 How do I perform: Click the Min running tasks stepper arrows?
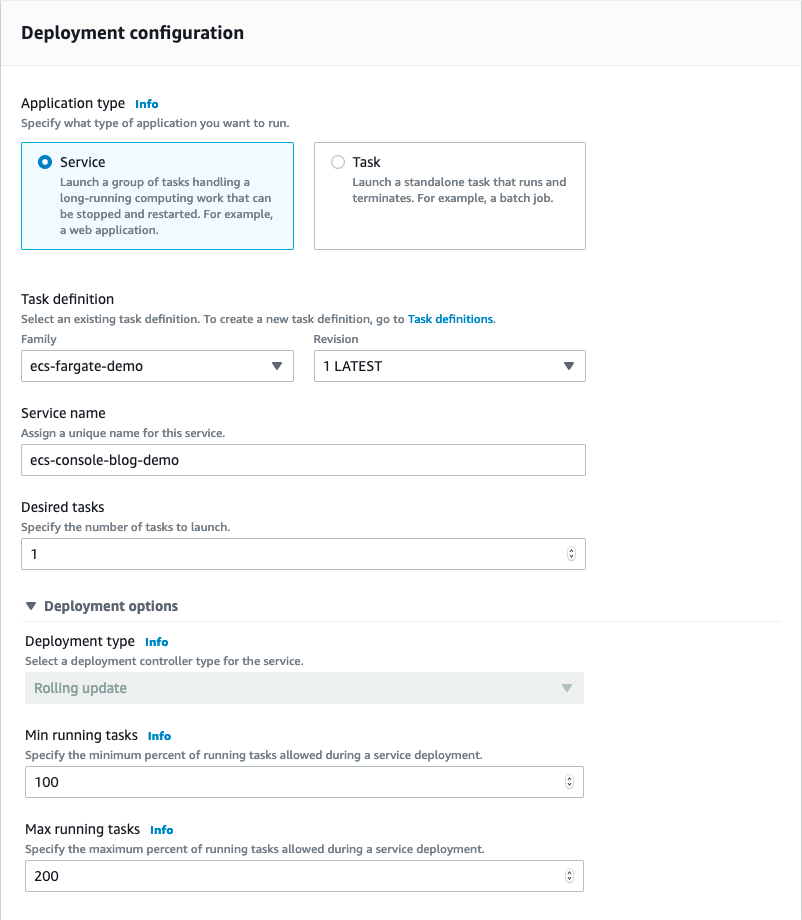coord(570,782)
